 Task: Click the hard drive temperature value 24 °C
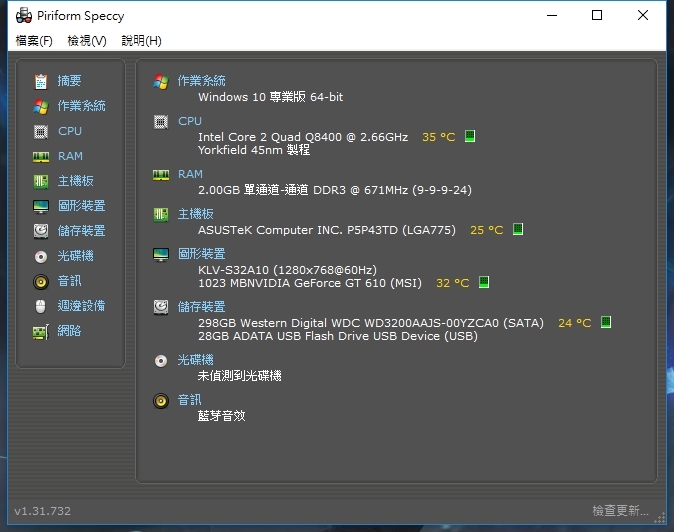574,323
